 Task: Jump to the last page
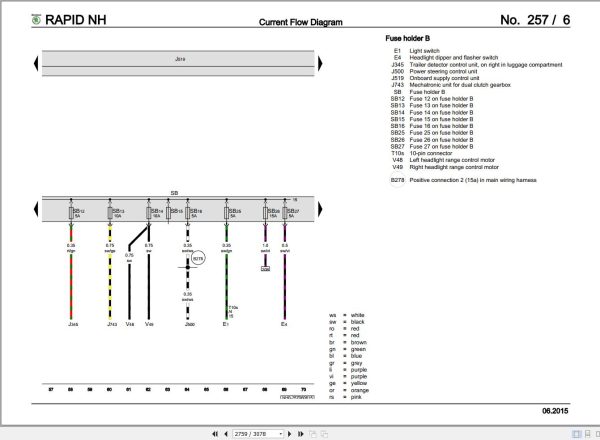tap(301, 434)
